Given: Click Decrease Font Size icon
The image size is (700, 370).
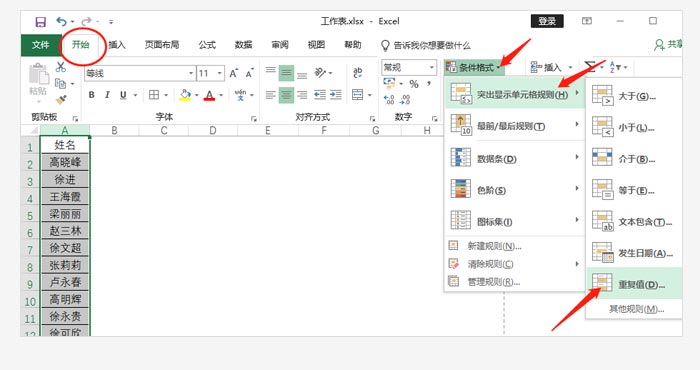Looking at the screenshot, I should pos(250,73).
